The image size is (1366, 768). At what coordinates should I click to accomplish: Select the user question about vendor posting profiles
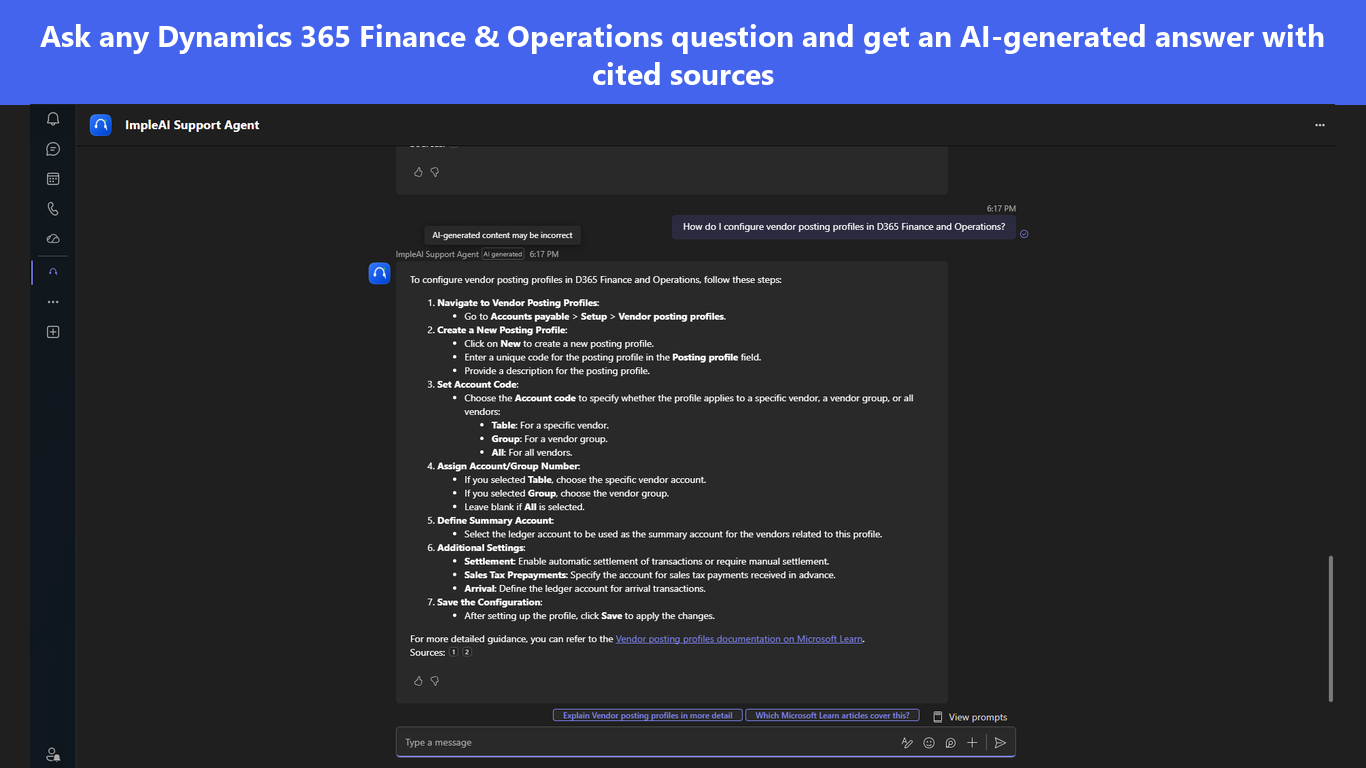pos(844,227)
